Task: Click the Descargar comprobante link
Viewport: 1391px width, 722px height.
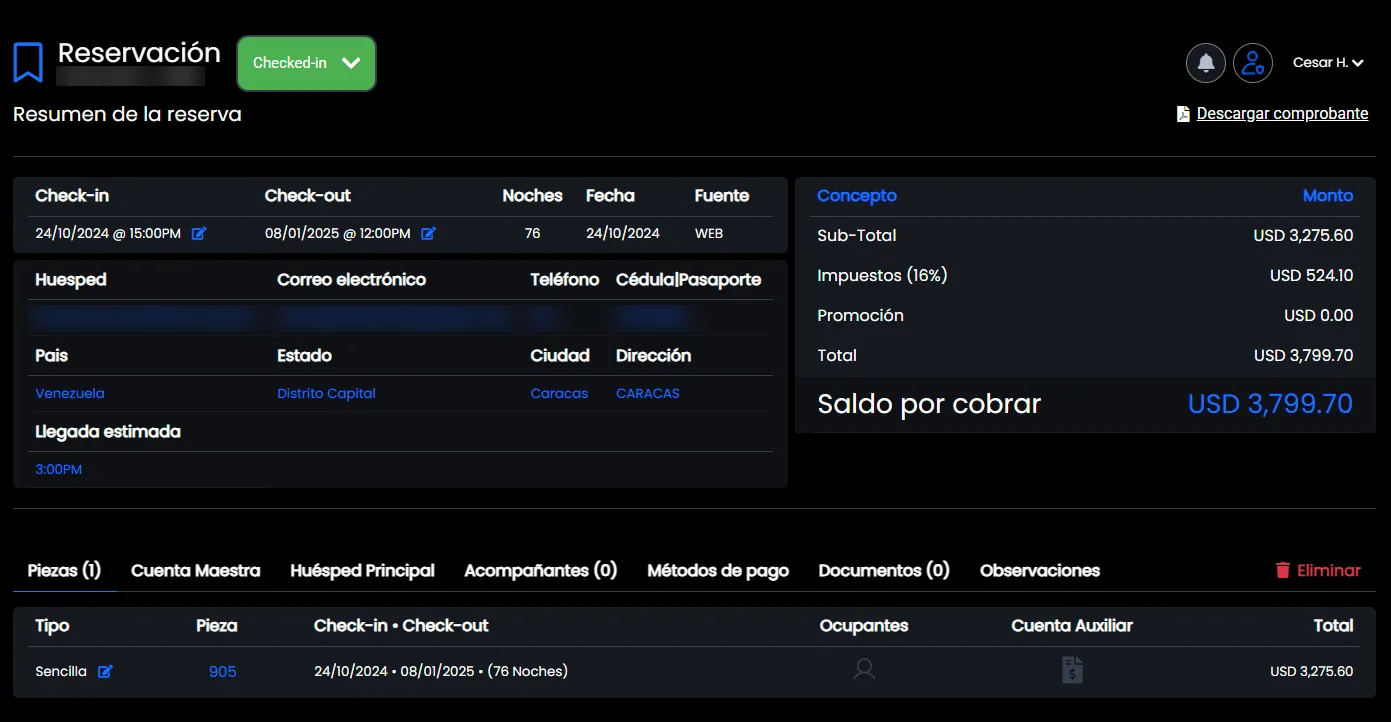Action: 1282,114
